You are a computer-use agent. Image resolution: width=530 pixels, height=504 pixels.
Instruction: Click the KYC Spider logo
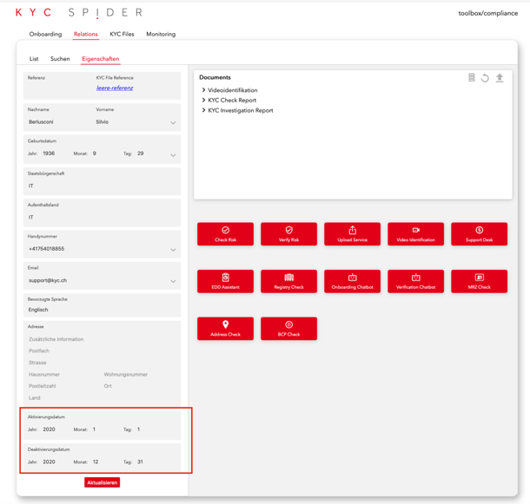pyautogui.click(x=79, y=13)
